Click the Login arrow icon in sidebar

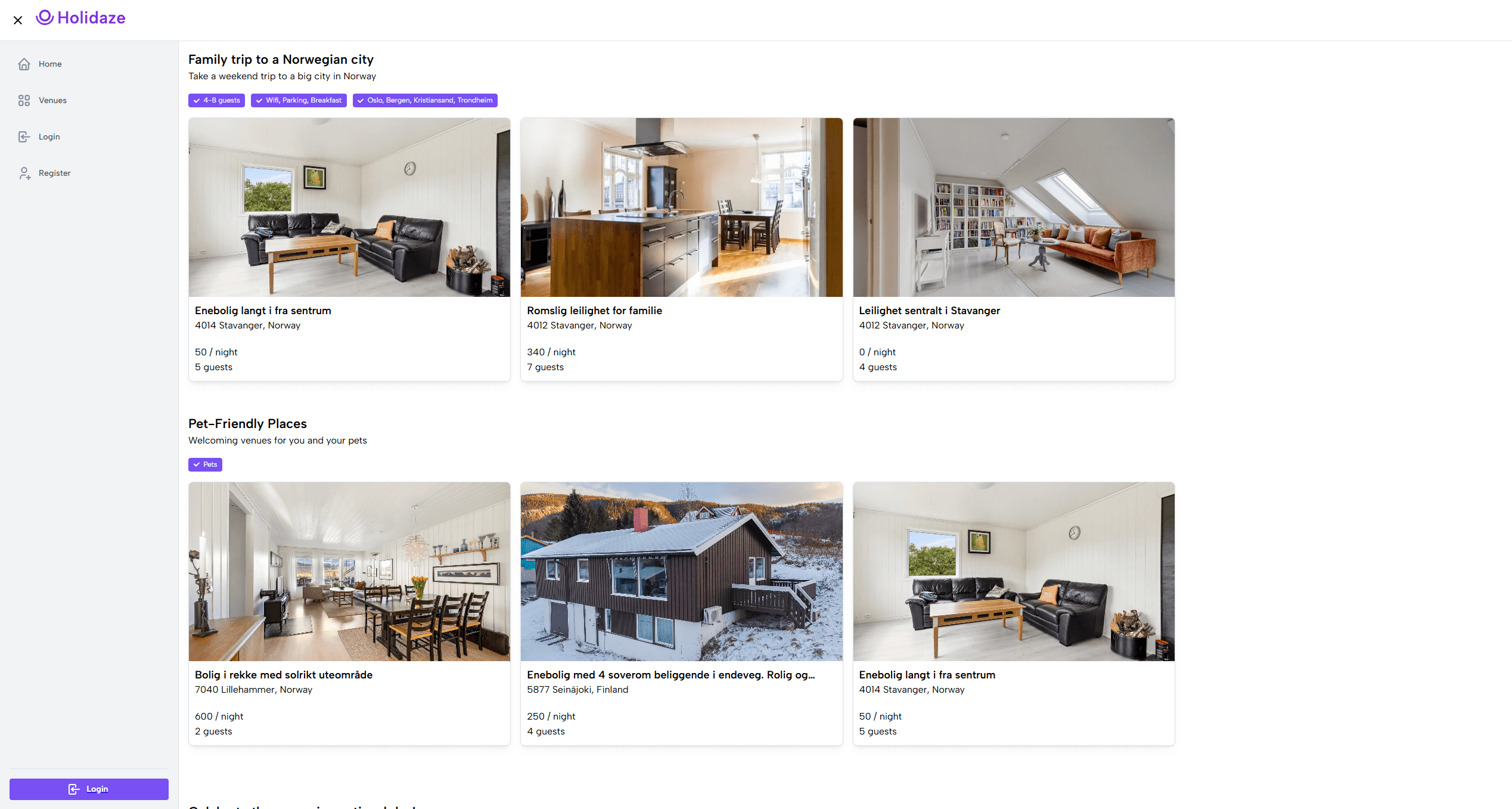tap(24, 137)
